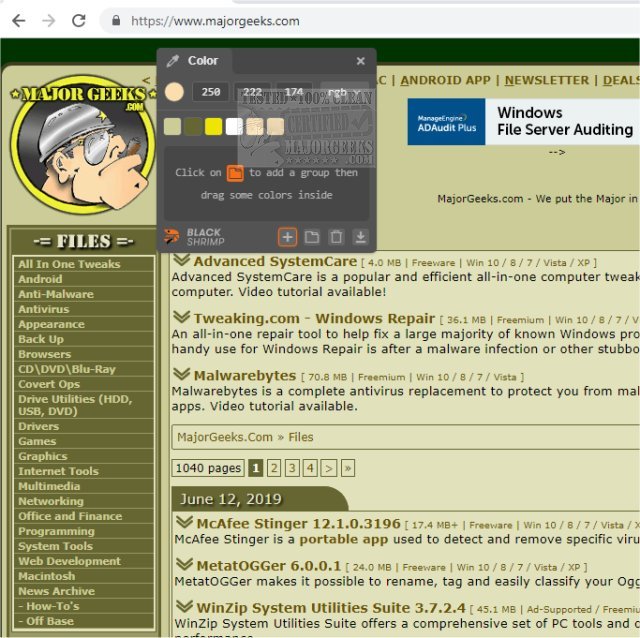Click the trash delete icon
The height and width of the screenshot is (638, 640).
click(336, 237)
